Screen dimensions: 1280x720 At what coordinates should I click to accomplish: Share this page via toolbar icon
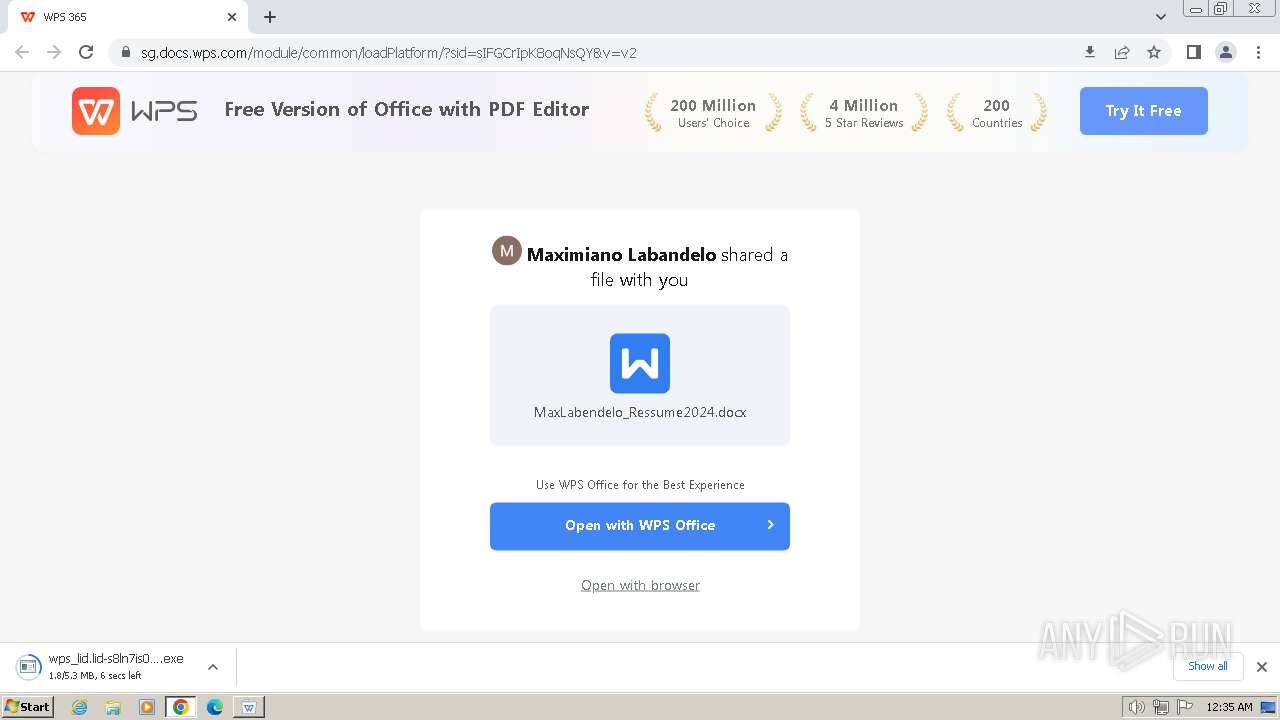pos(1122,52)
